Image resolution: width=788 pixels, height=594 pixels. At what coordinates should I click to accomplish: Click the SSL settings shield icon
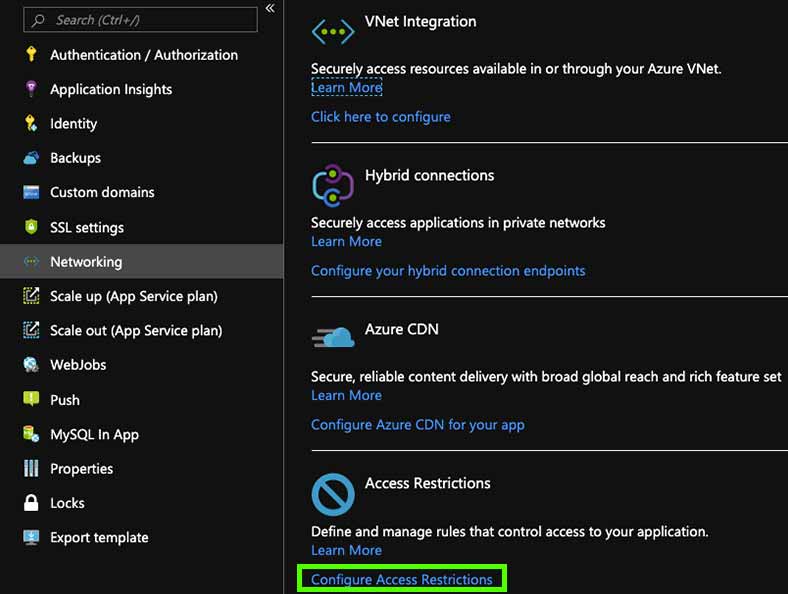31,227
